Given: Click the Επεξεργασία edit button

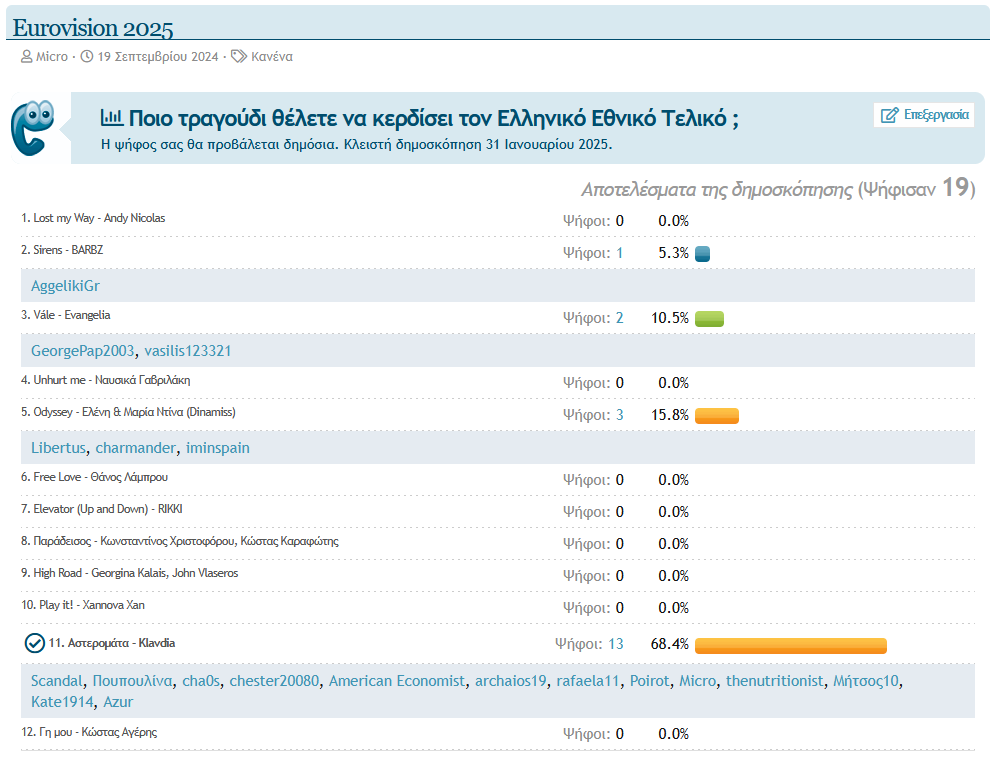Looking at the screenshot, I should pyautogui.click(x=924, y=115).
